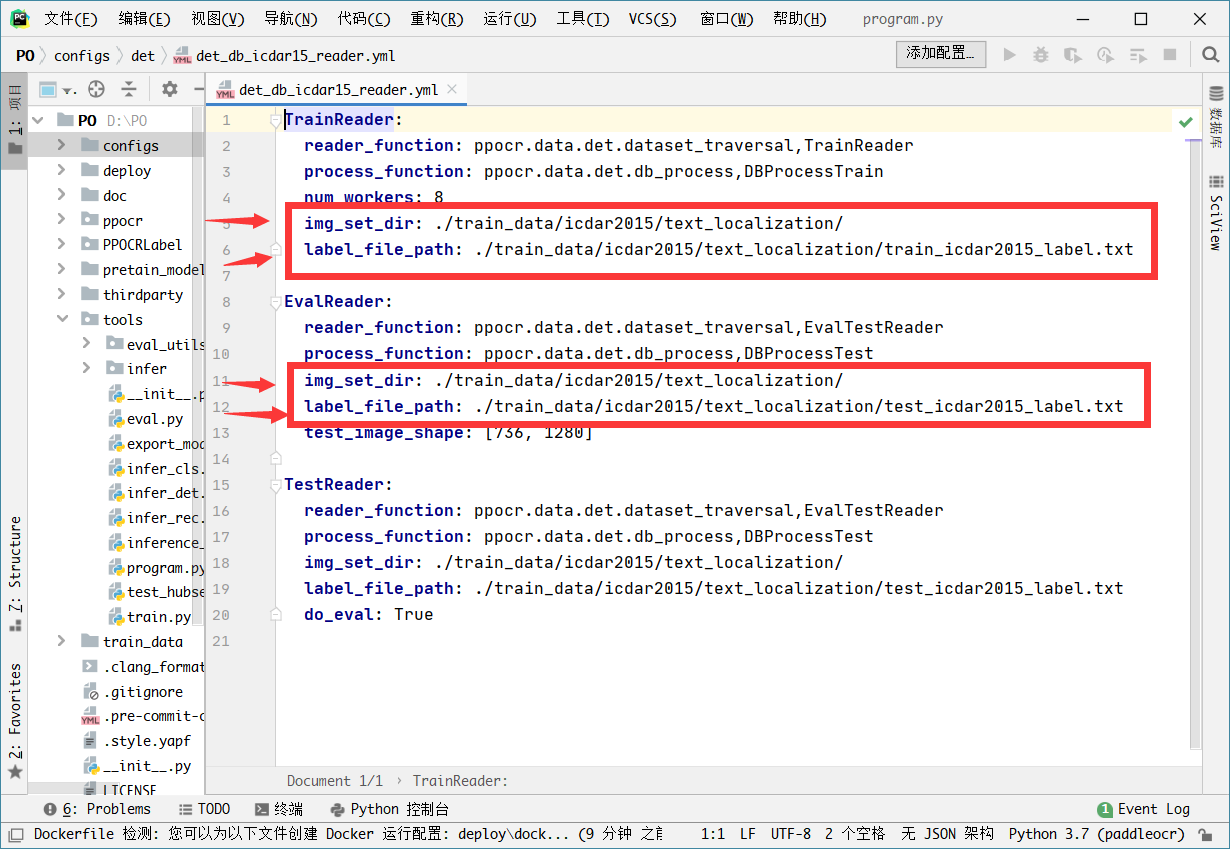This screenshot has width=1230, height=849.
Task: Expand the train_data folder
Action: coord(62,641)
